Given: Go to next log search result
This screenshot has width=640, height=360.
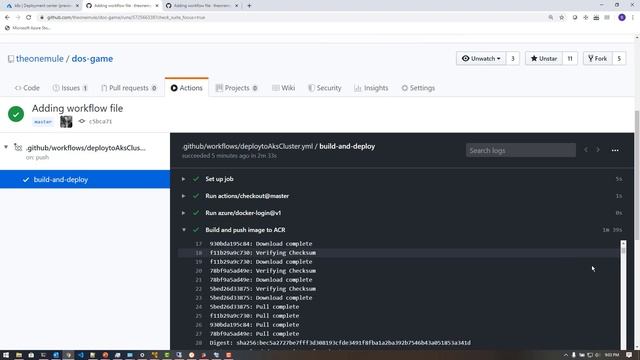Looking at the screenshot, I should tap(598, 150).
